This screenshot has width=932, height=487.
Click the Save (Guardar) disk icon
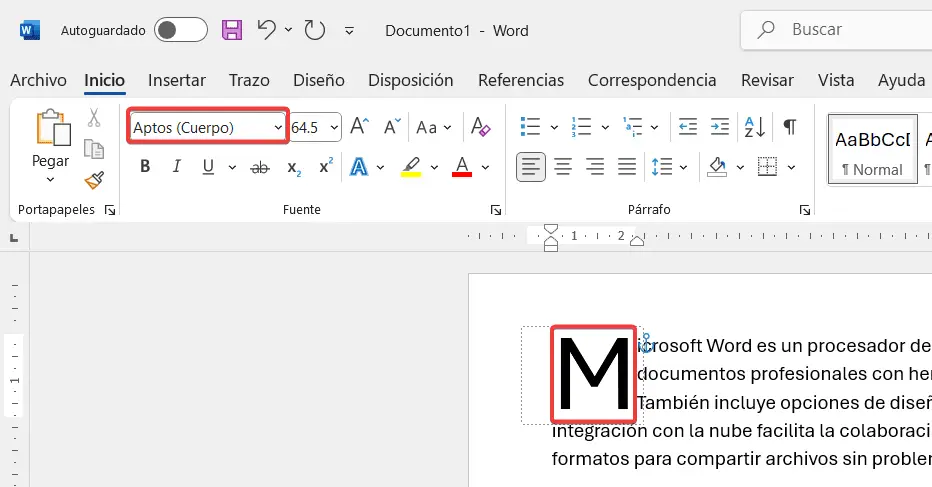coord(232,30)
